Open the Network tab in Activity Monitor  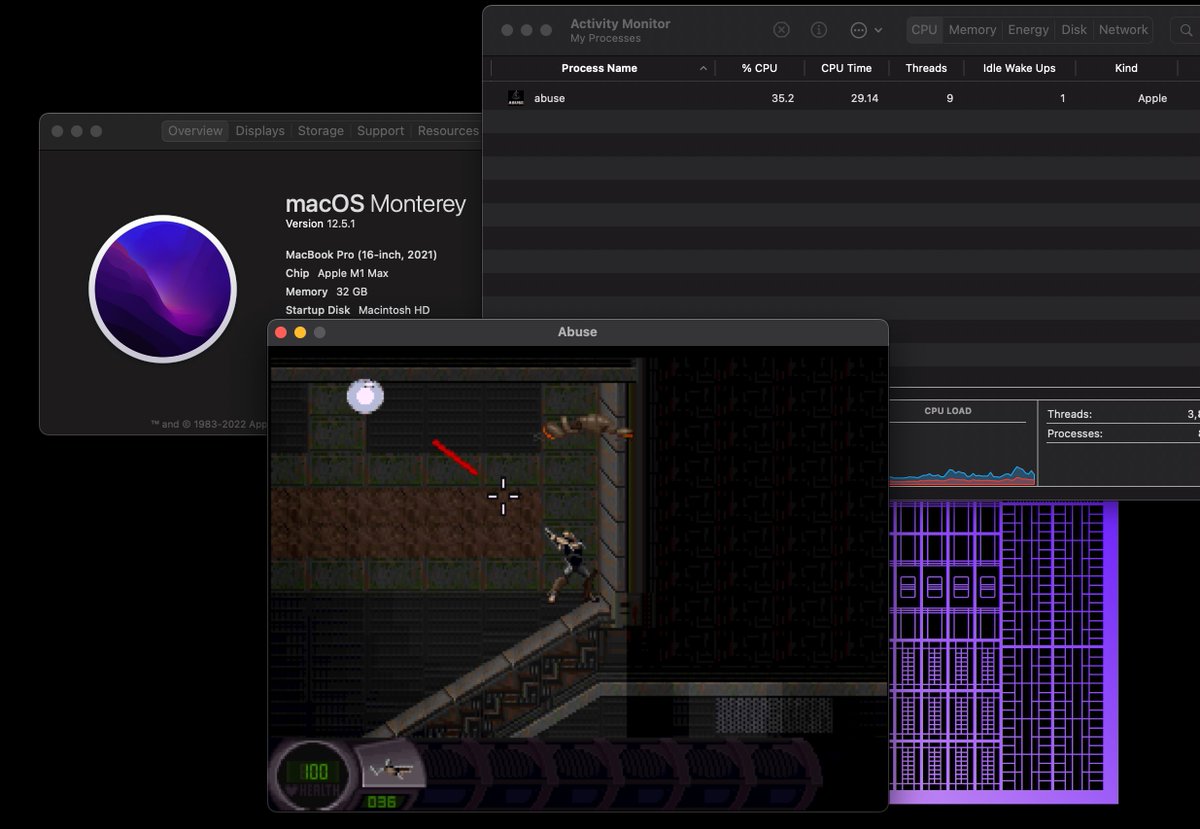tap(1123, 30)
